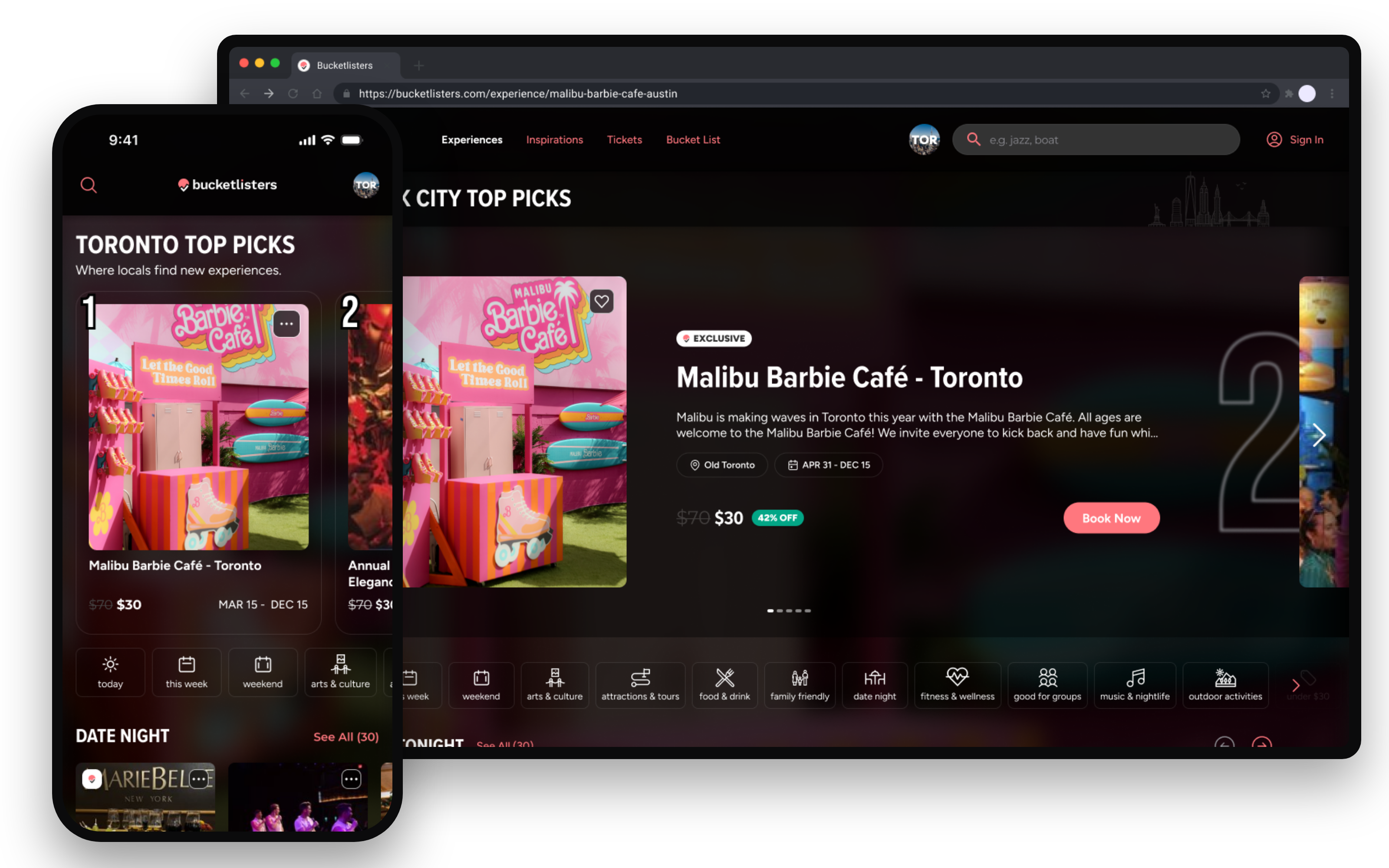Switch to Bucketlisters browser tab
This screenshot has height=868, width=1389.
click(345, 66)
